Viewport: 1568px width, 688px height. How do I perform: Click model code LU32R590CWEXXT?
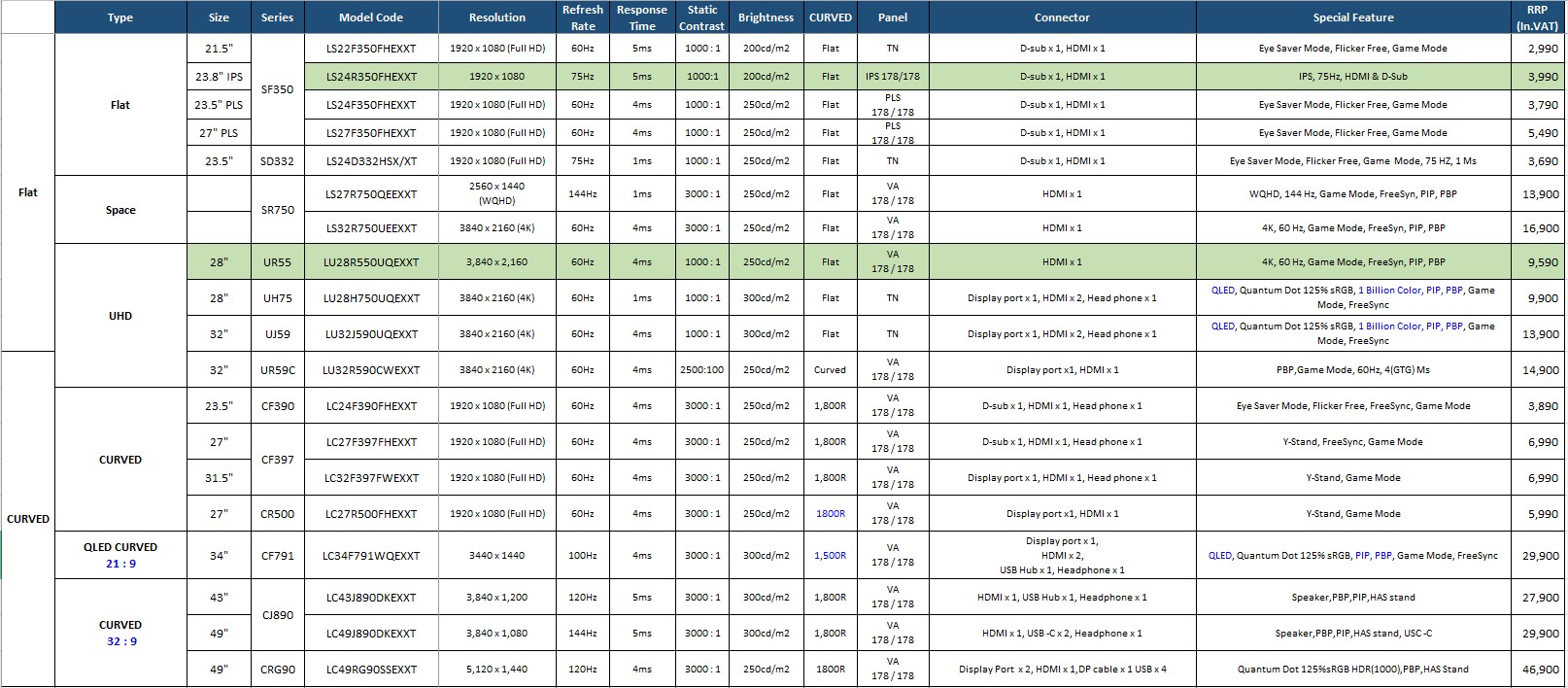[x=371, y=370]
